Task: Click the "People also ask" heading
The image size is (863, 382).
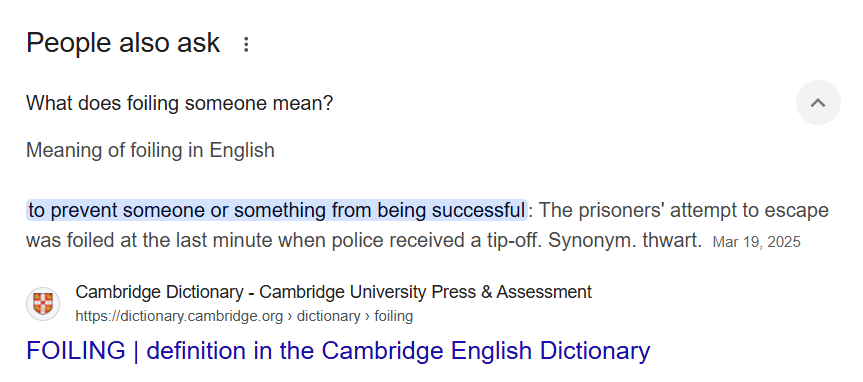Action: coord(123,43)
